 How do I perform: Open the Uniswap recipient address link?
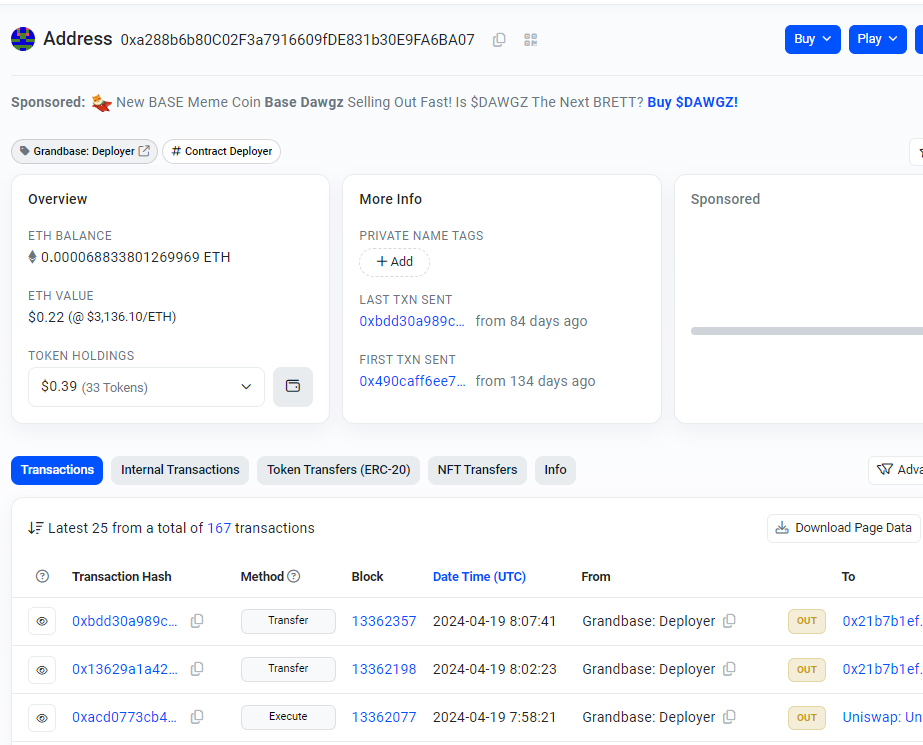point(882,717)
